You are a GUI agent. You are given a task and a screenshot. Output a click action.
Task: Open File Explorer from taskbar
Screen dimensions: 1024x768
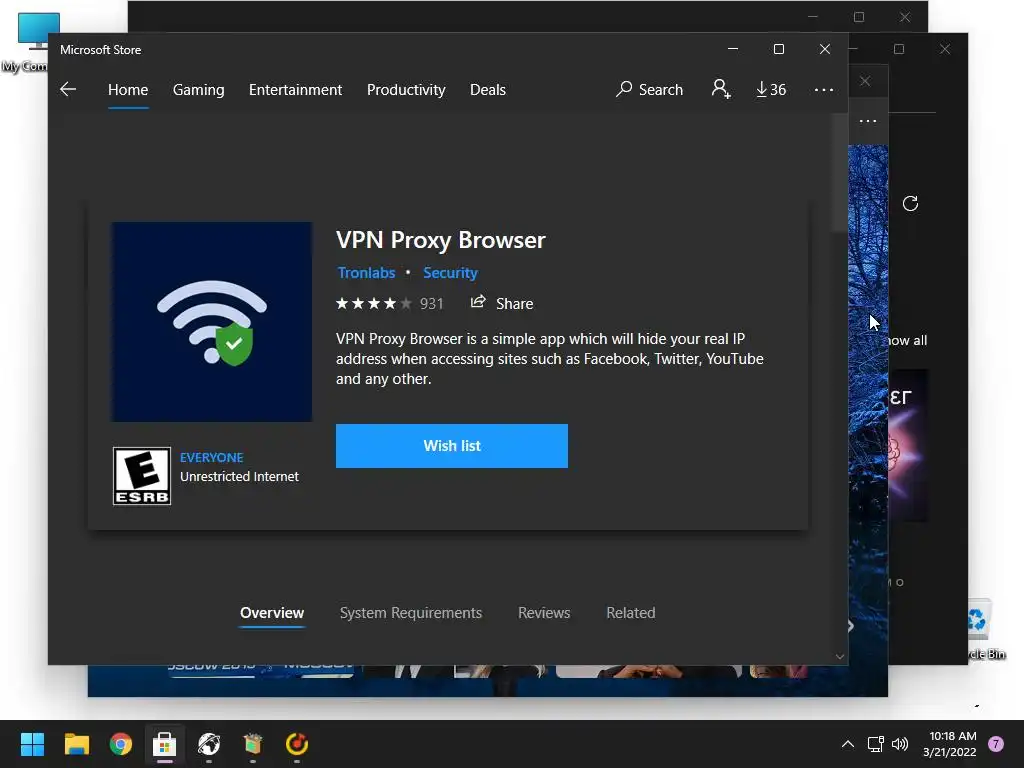(x=76, y=744)
